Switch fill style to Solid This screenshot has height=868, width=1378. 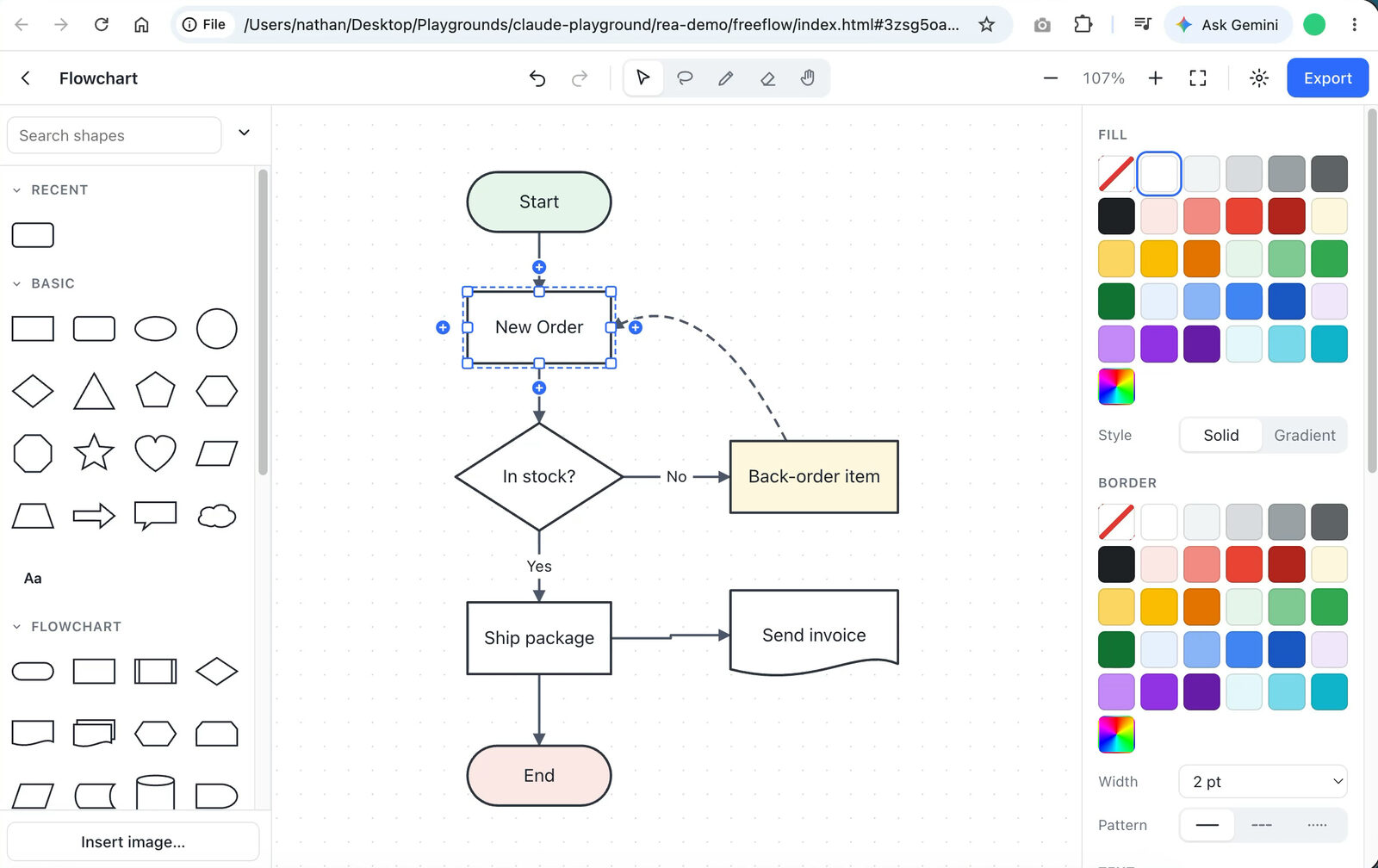coord(1221,436)
